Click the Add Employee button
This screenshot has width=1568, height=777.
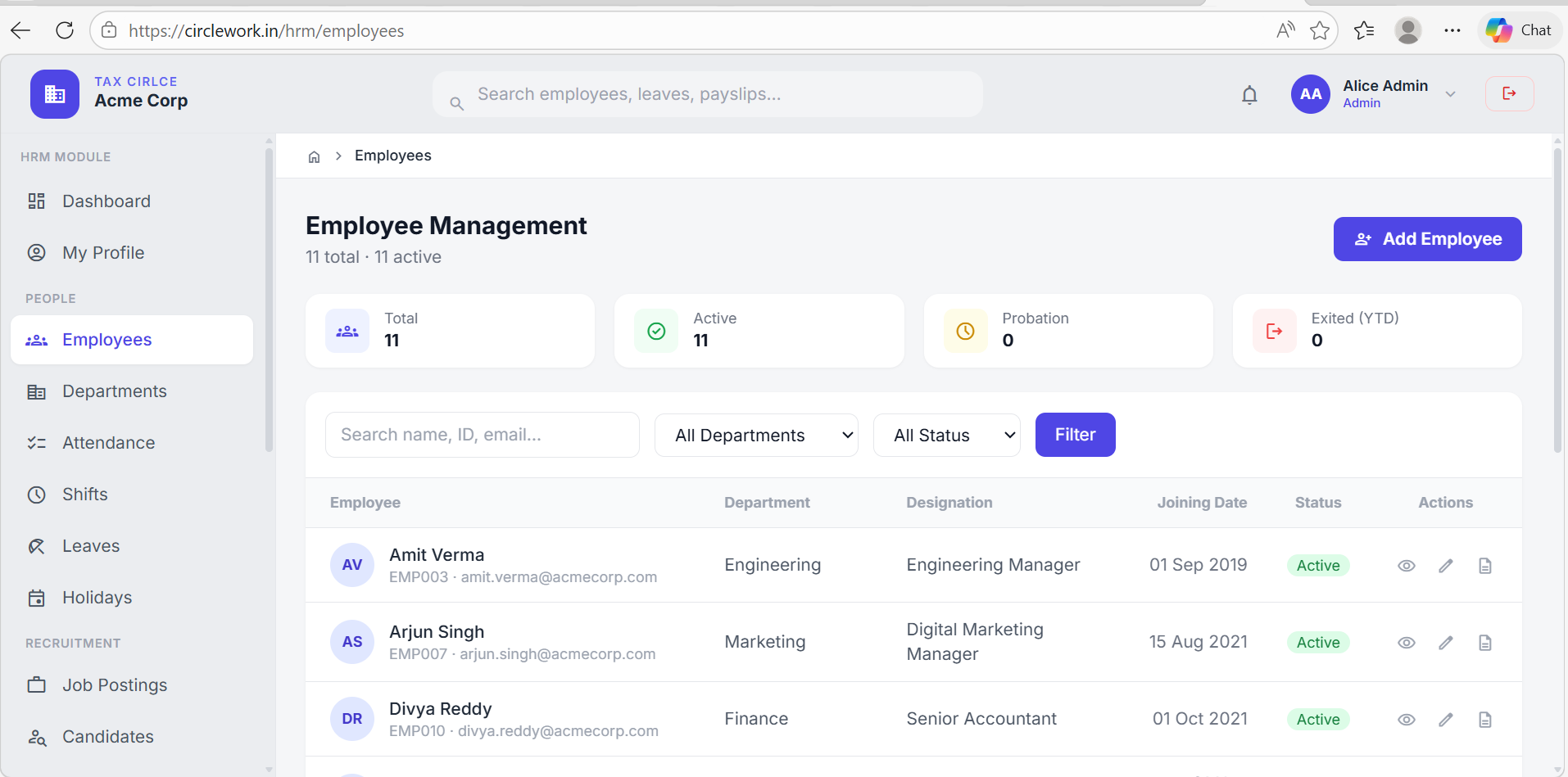[x=1427, y=238]
